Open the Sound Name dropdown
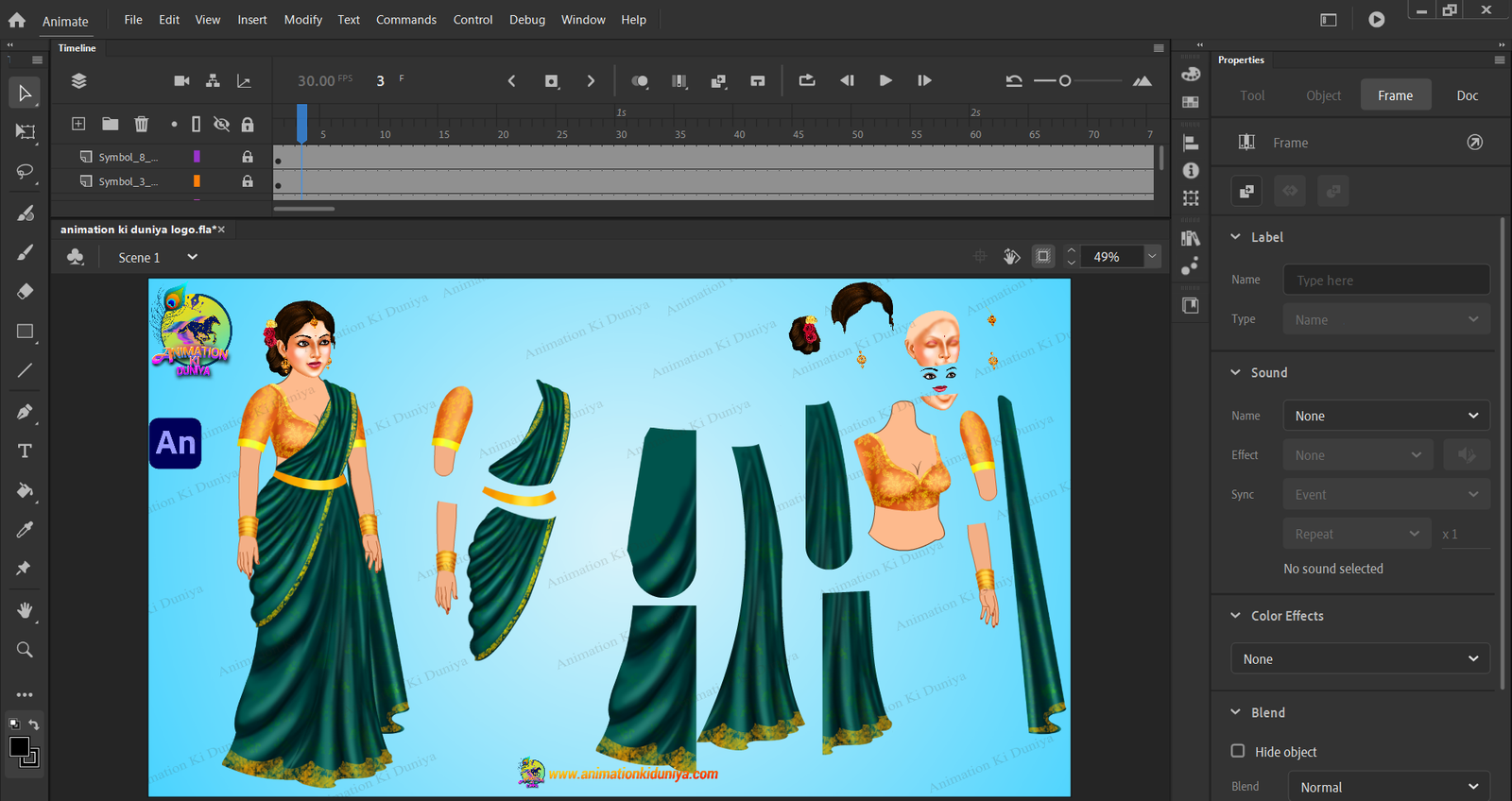This screenshot has width=1512, height=801. (x=1385, y=416)
